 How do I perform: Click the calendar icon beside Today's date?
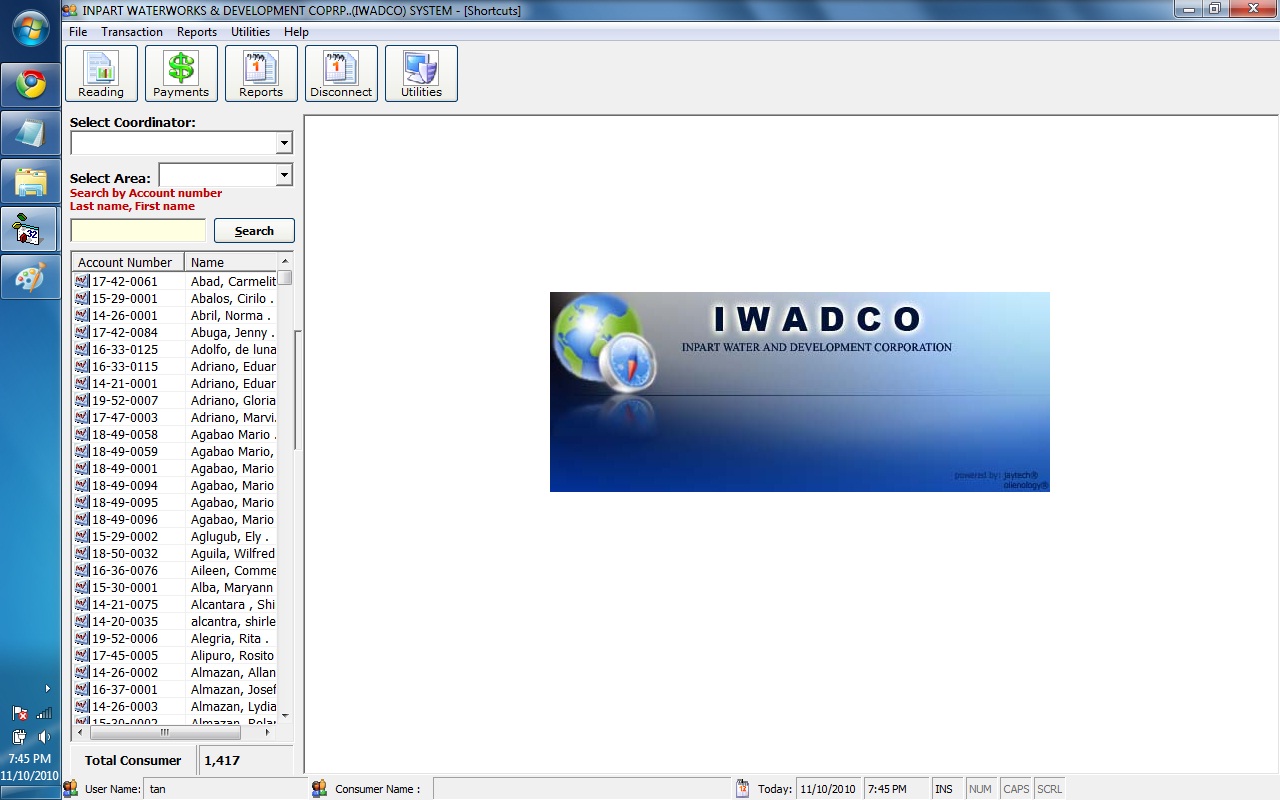click(741, 789)
